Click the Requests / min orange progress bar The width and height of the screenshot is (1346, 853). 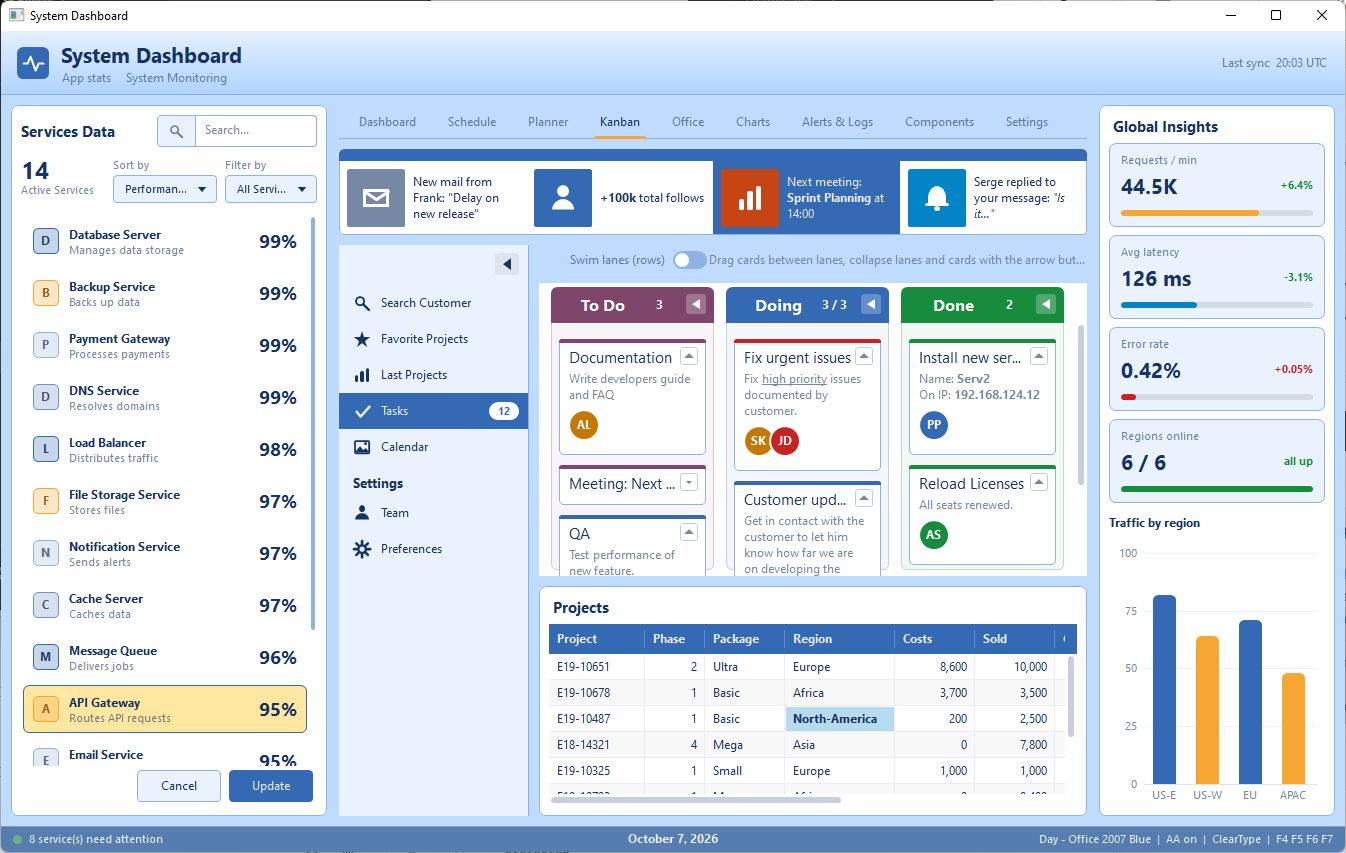[1190, 213]
